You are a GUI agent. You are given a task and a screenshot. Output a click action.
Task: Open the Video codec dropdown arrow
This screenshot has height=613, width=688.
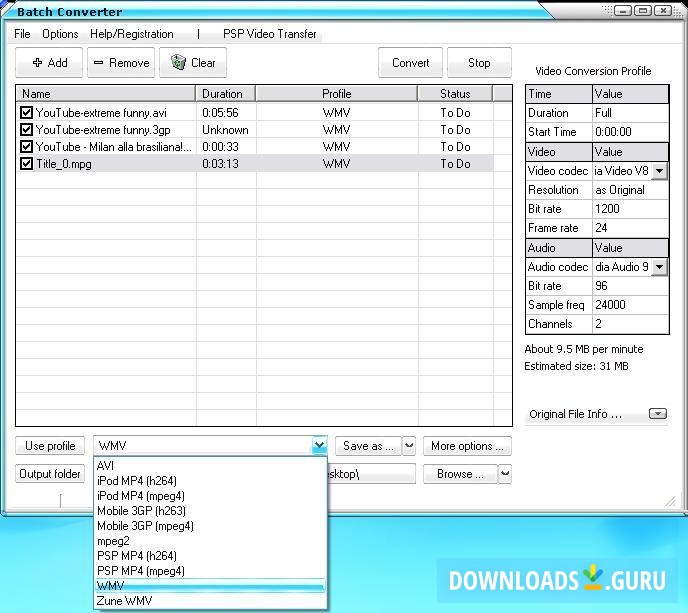pyautogui.click(x=659, y=171)
